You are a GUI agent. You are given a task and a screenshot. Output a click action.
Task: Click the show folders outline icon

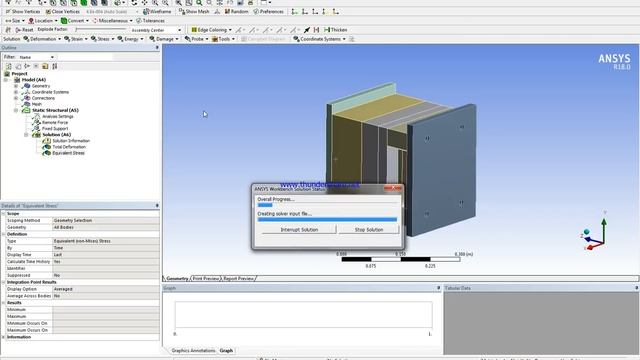click(45, 66)
